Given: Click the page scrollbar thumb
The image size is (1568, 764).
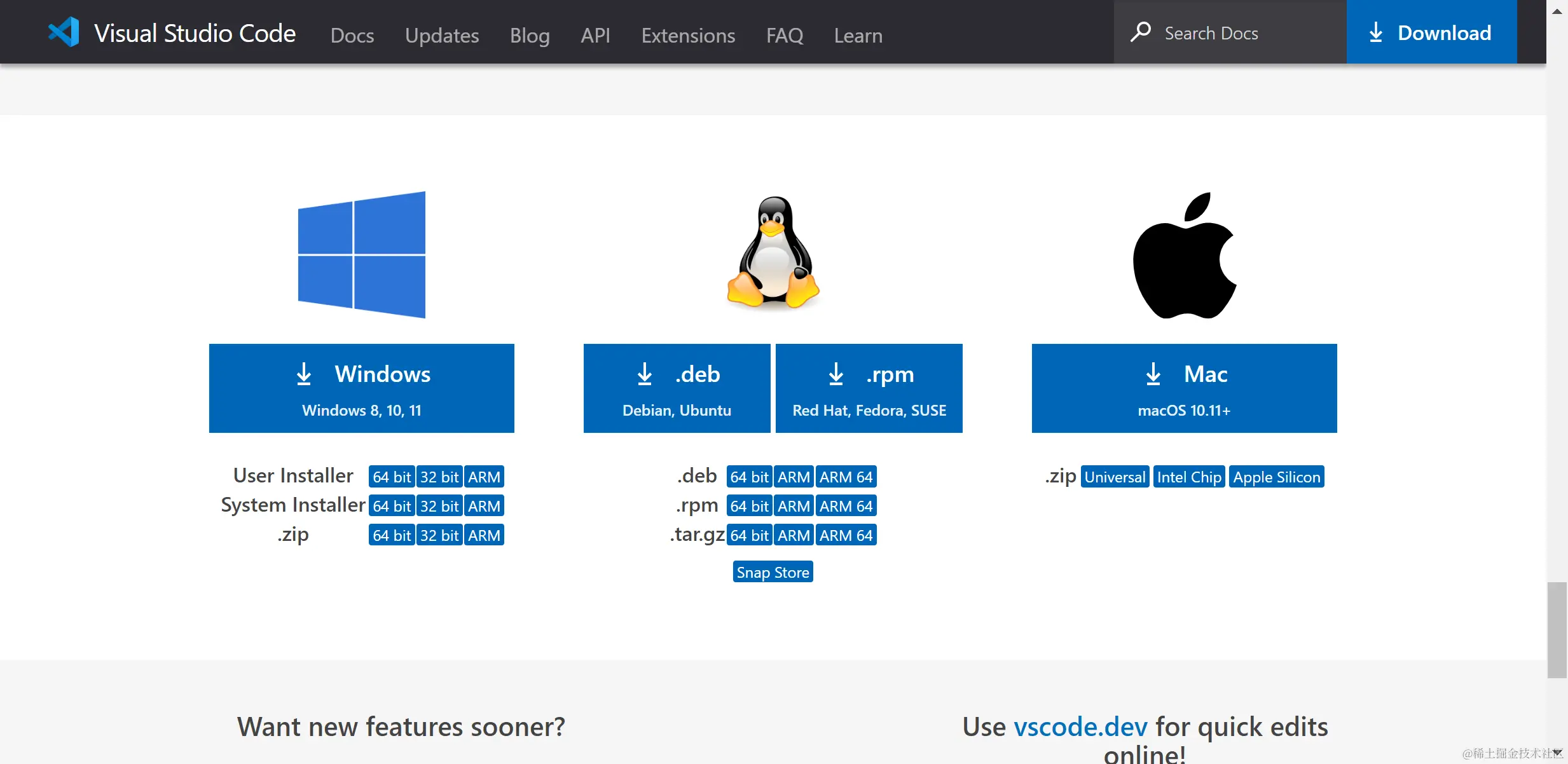Looking at the screenshot, I should [1557, 630].
